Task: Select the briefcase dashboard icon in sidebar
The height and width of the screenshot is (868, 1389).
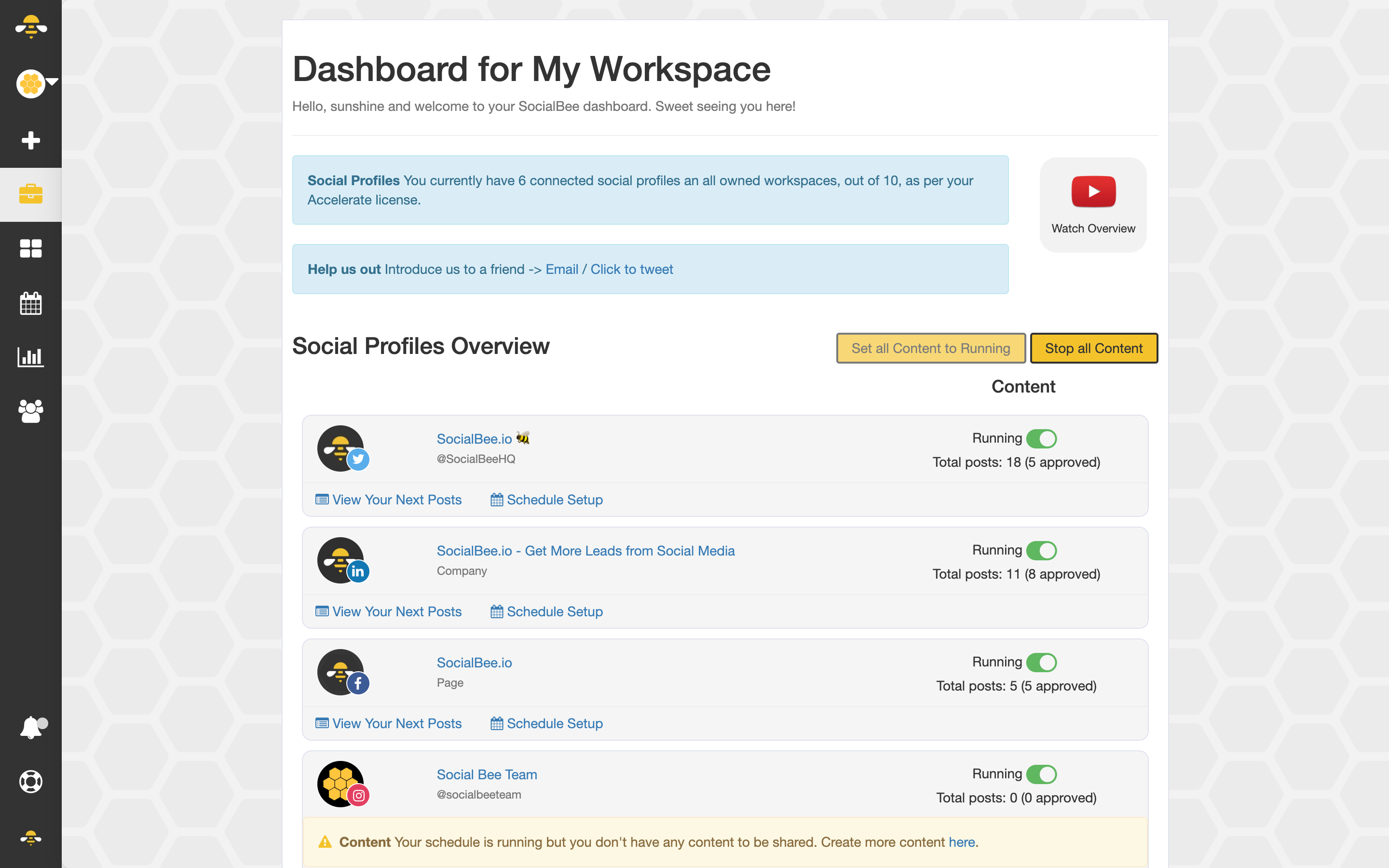Action: [x=30, y=194]
